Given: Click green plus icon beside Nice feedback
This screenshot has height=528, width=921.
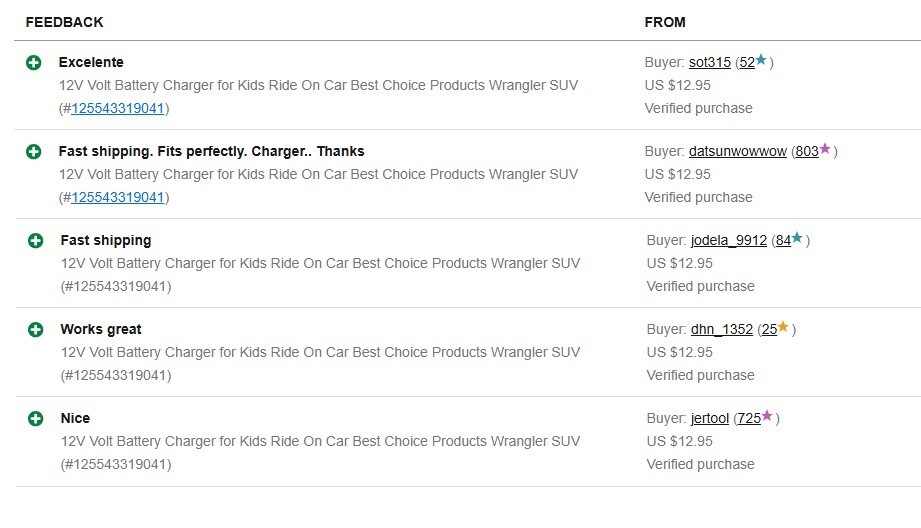Looking at the screenshot, I should tap(35, 419).
